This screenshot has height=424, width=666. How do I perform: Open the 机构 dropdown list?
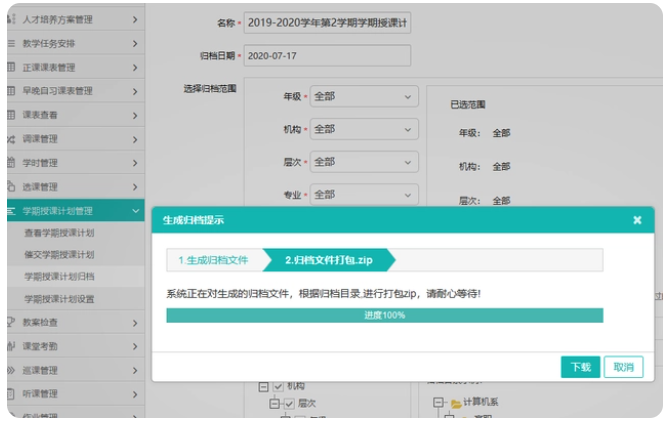click(363, 129)
